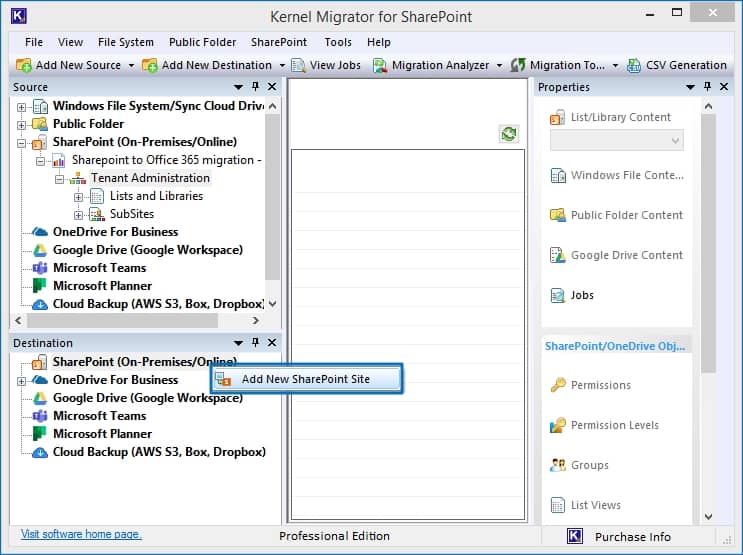This screenshot has width=743, height=555.
Task: Open Add New Destination dropdown arrow
Action: point(282,65)
